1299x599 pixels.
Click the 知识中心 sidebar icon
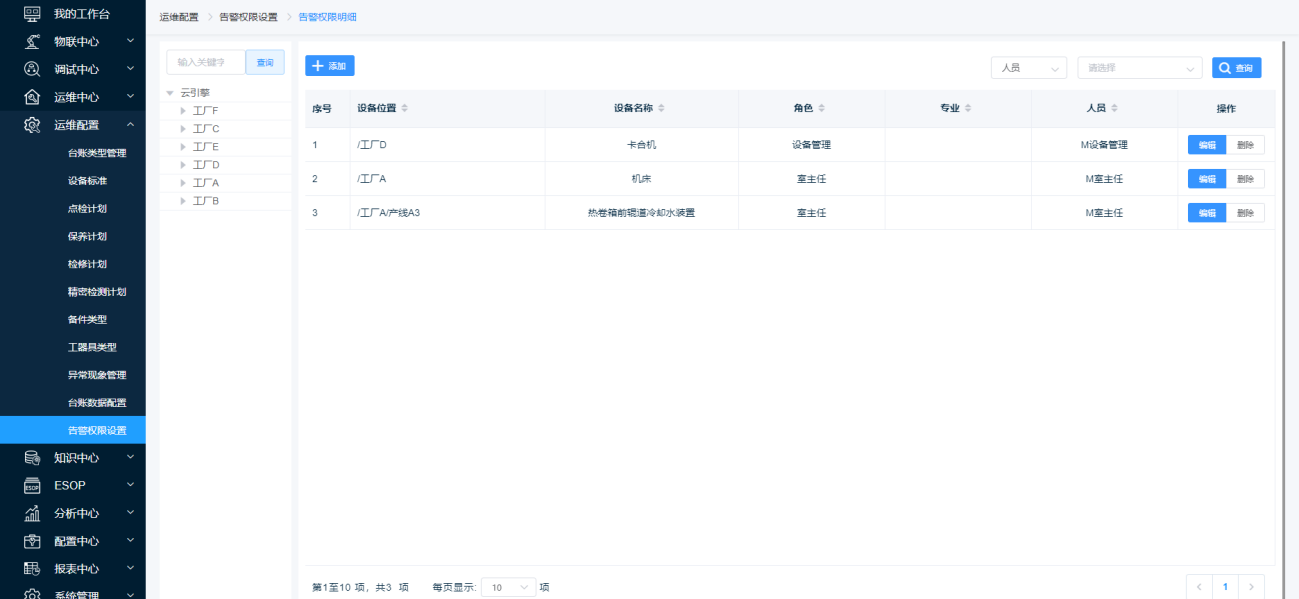coord(32,458)
